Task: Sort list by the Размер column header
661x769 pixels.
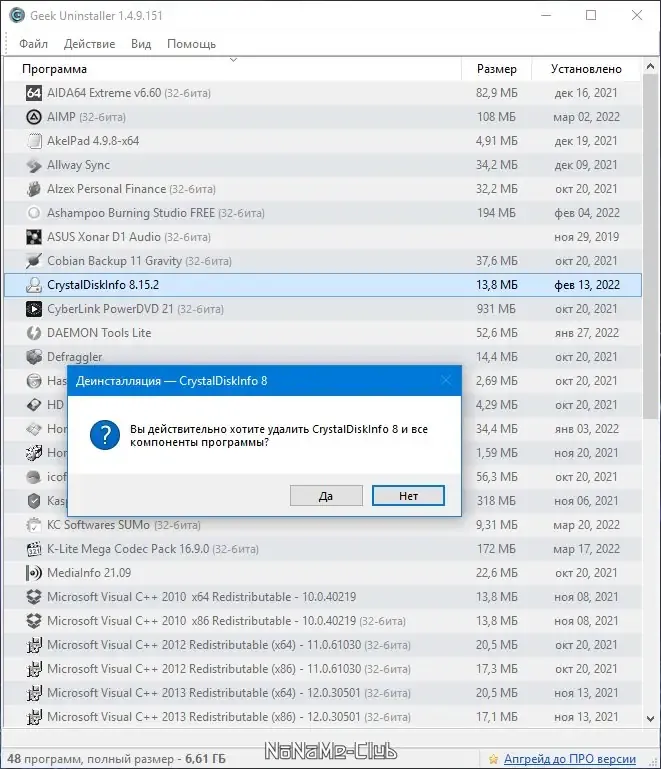Action: coord(496,69)
